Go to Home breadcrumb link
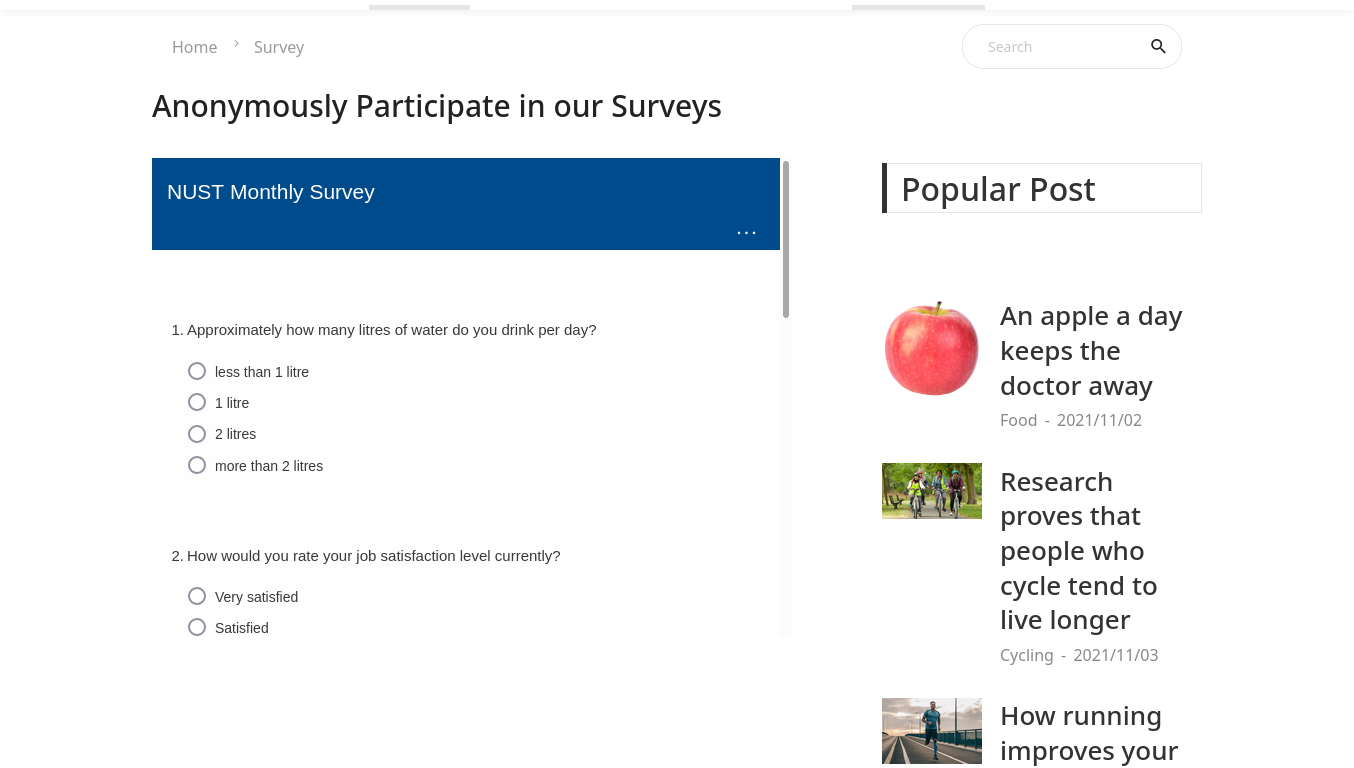This screenshot has height=768, width=1354. (x=194, y=47)
